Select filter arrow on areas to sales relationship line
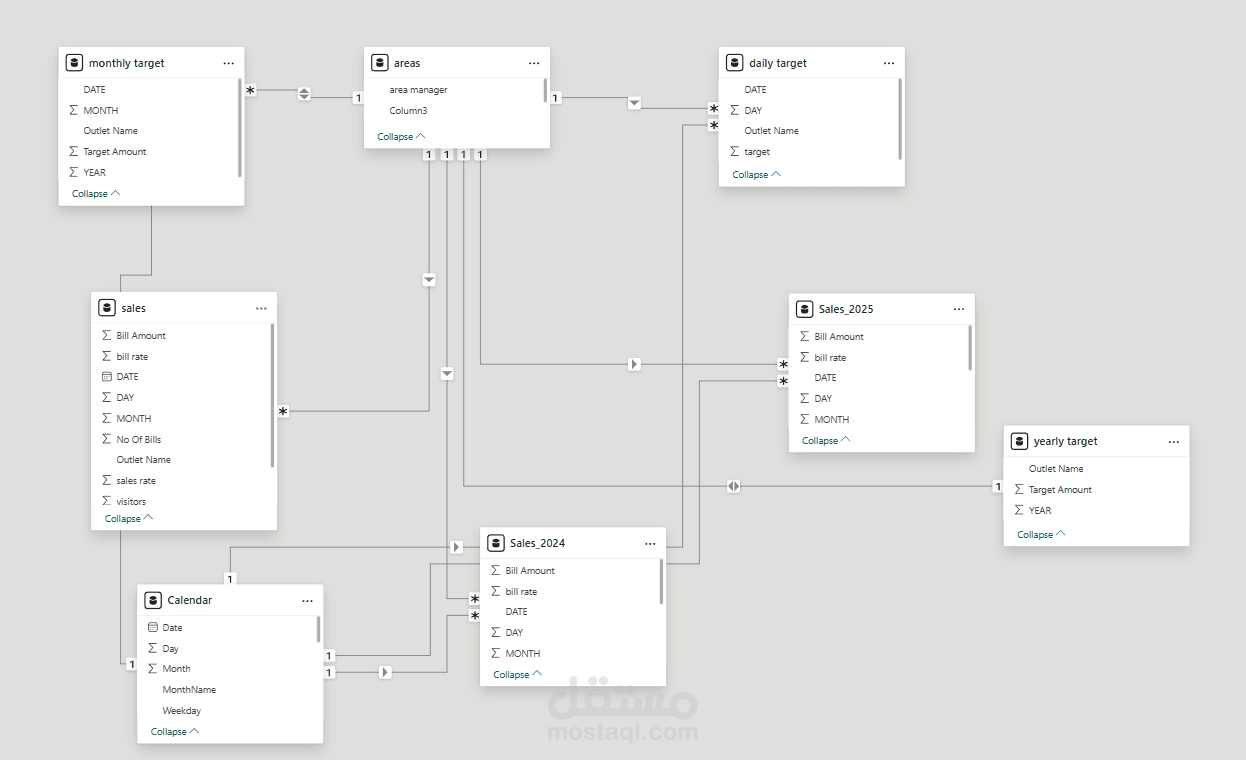Screen dimensions: 1246x760 pyautogui.click(x=429, y=280)
